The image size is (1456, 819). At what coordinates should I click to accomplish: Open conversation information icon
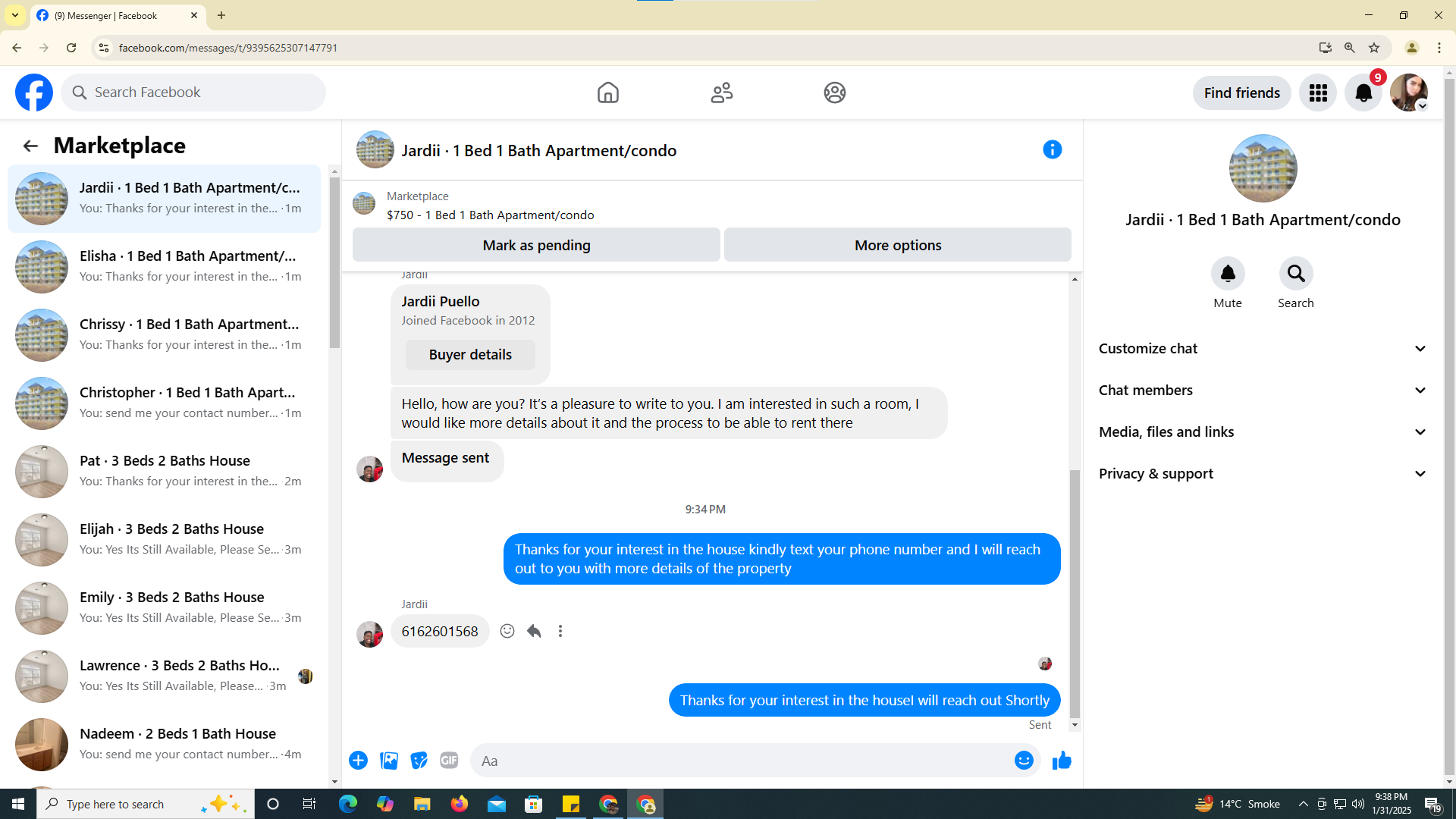1052,149
